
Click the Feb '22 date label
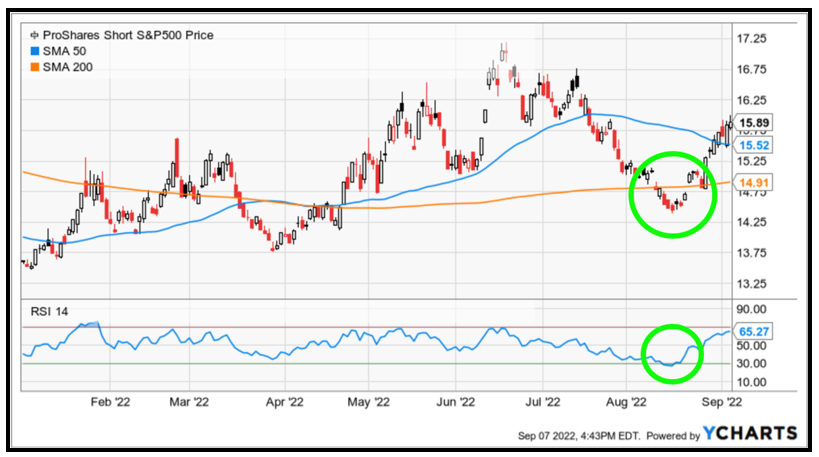110,402
